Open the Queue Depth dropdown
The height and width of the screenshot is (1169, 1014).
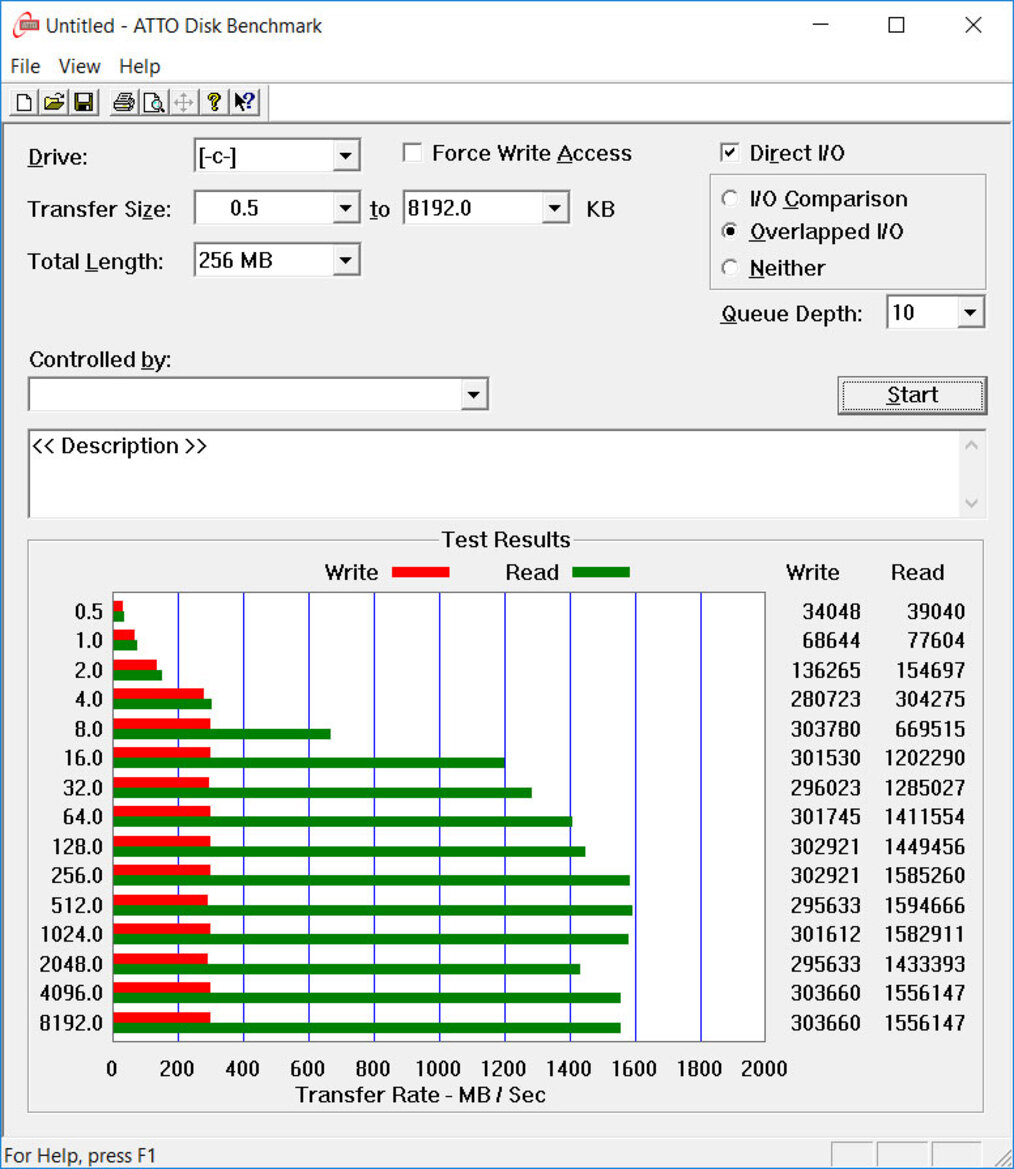coord(969,312)
